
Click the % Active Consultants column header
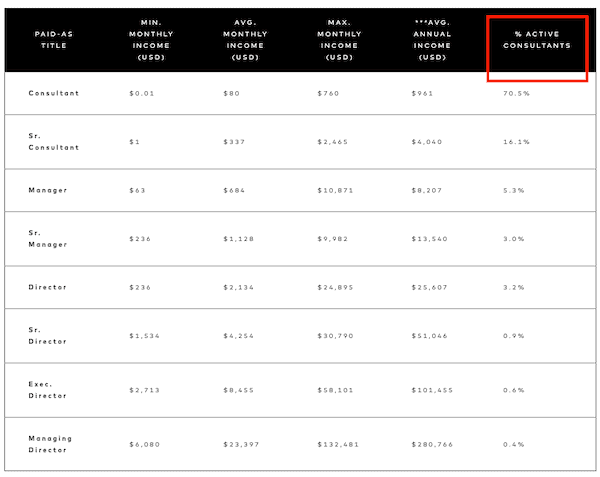point(536,40)
